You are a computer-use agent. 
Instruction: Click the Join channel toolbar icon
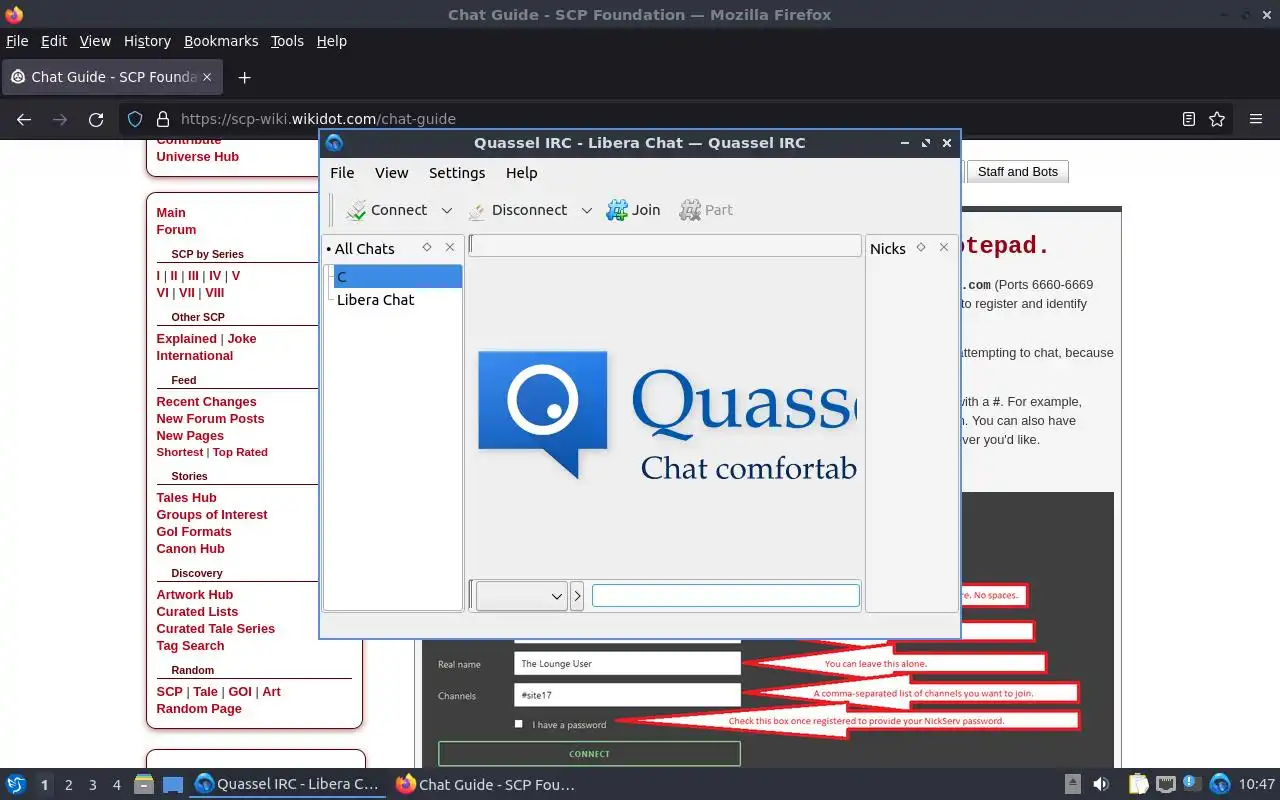pyautogui.click(x=633, y=210)
